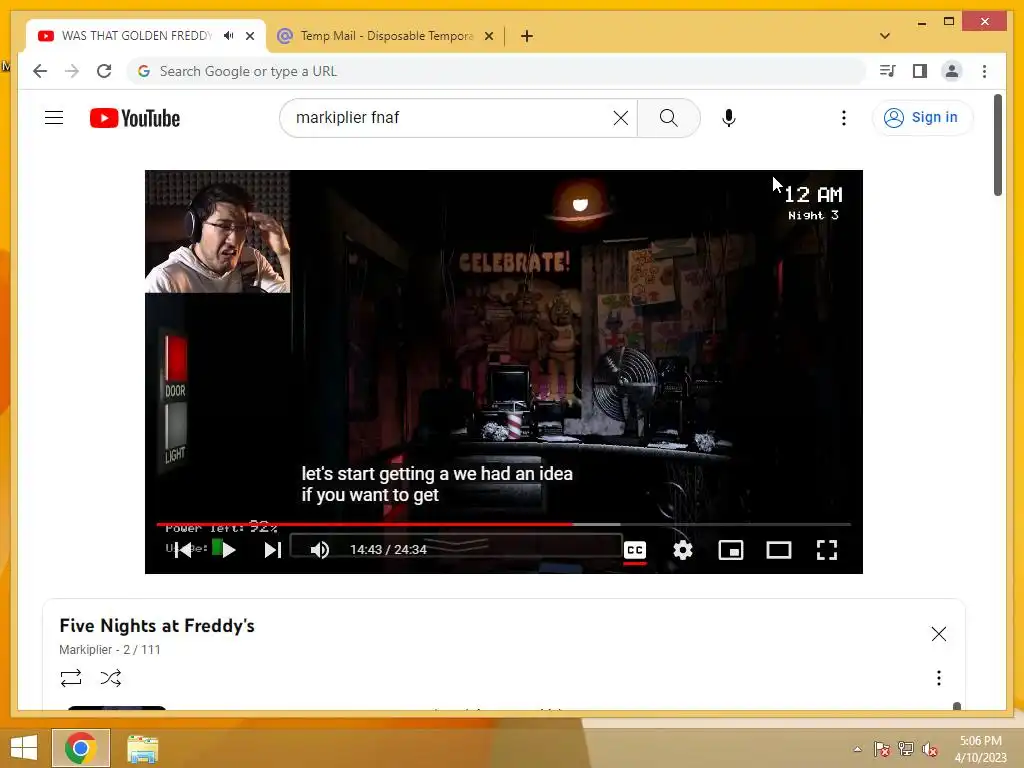The image size is (1024, 768).
Task: Open the Windows Start menu
Action: [24, 748]
